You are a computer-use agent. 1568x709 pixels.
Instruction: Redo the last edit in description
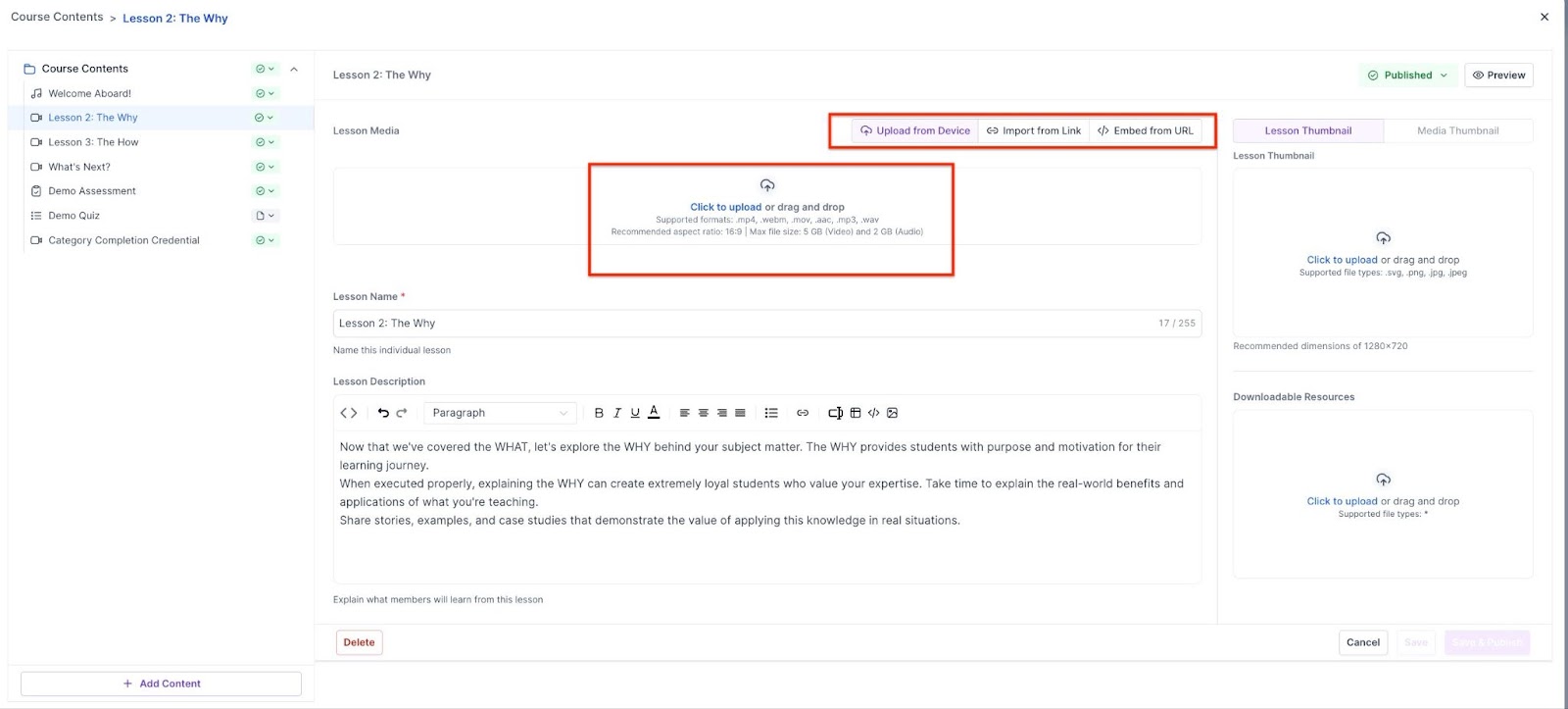[402, 413]
